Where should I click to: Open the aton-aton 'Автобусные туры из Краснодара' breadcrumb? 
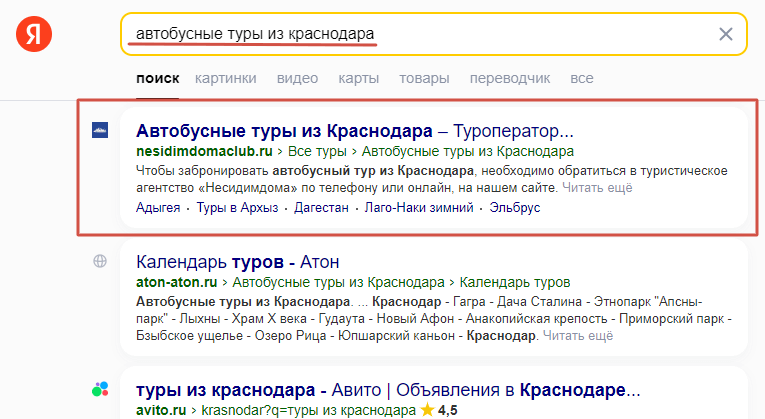coord(338,282)
